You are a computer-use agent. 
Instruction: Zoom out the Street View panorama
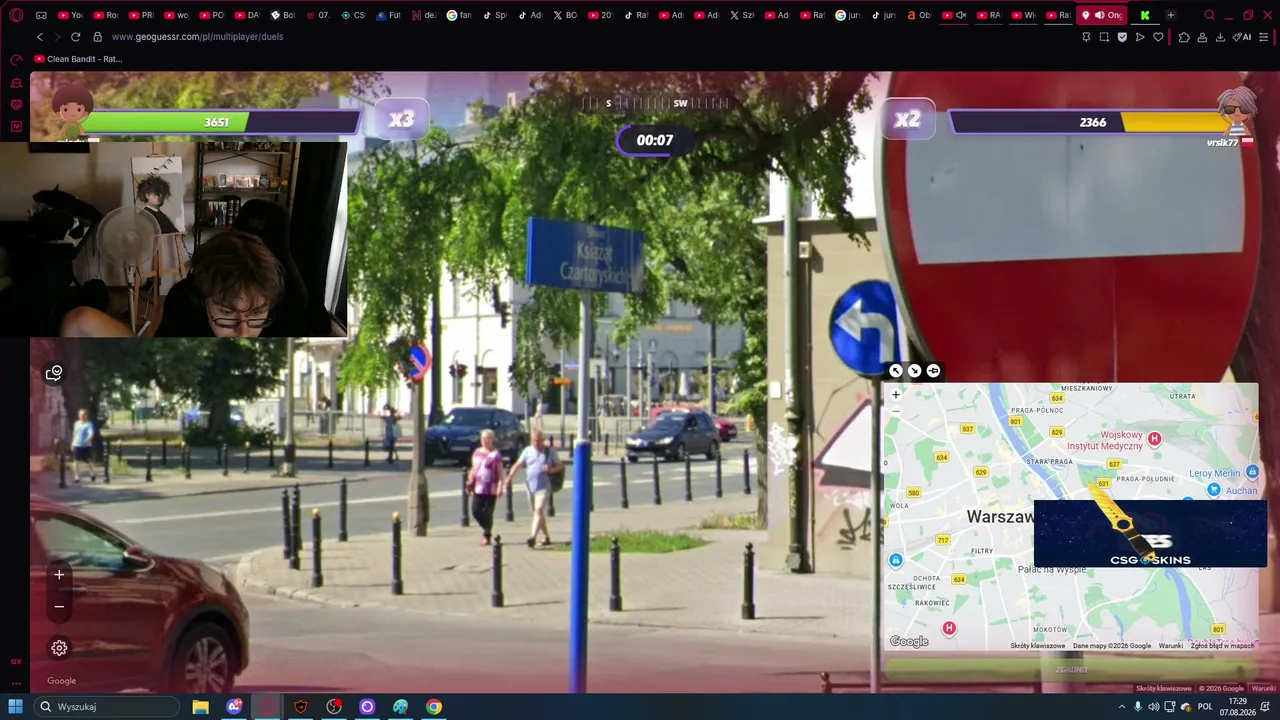coord(59,607)
